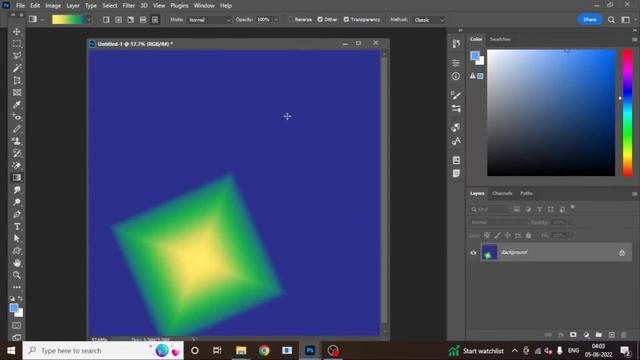The width and height of the screenshot is (640, 360).
Task: Select the Zoom tool in toolbox
Action: point(17,276)
